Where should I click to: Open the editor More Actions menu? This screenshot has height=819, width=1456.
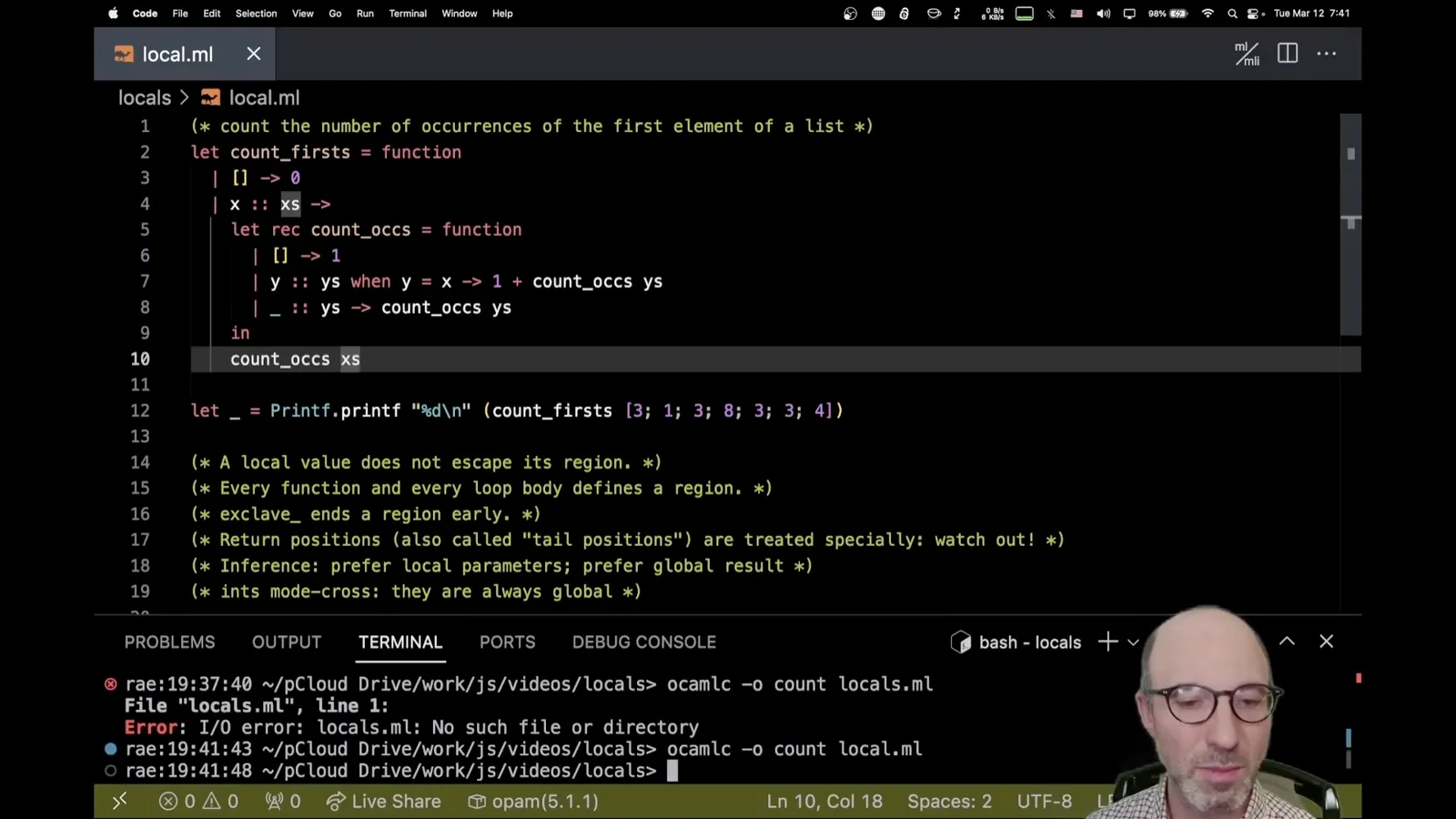(x=1327, y=54)
